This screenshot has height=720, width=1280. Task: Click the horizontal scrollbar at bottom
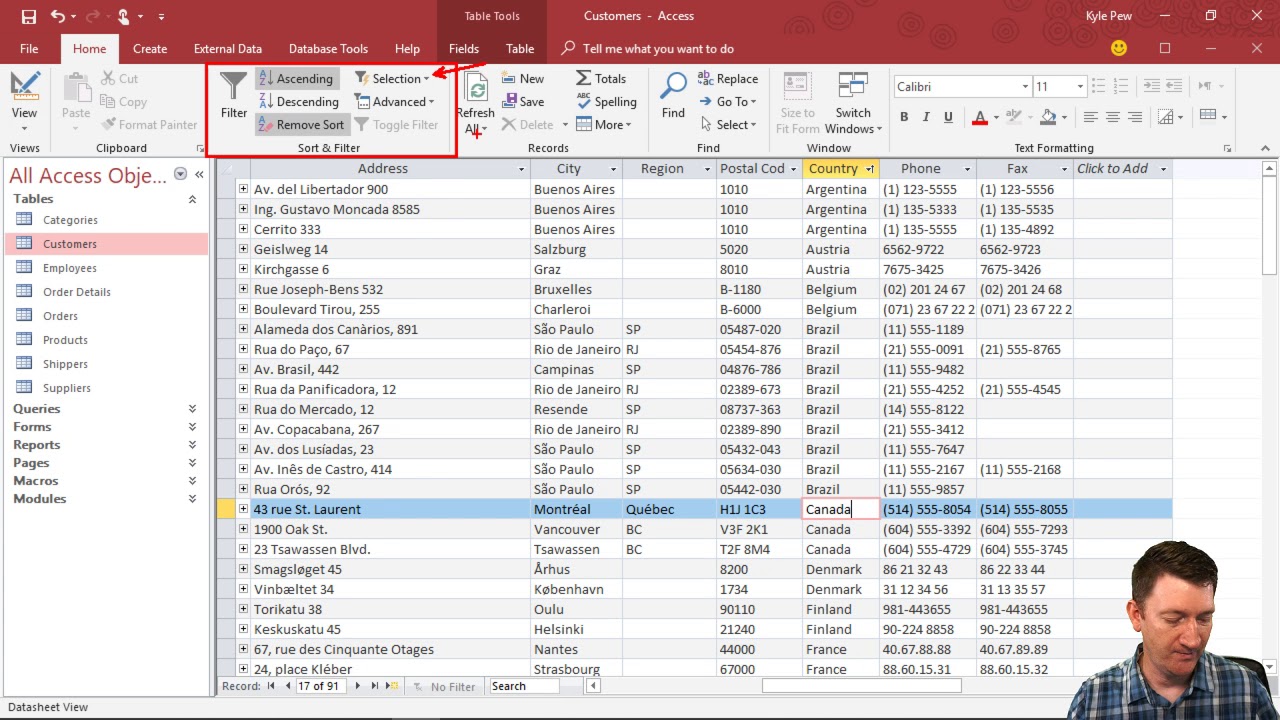(x=862, y=686)
